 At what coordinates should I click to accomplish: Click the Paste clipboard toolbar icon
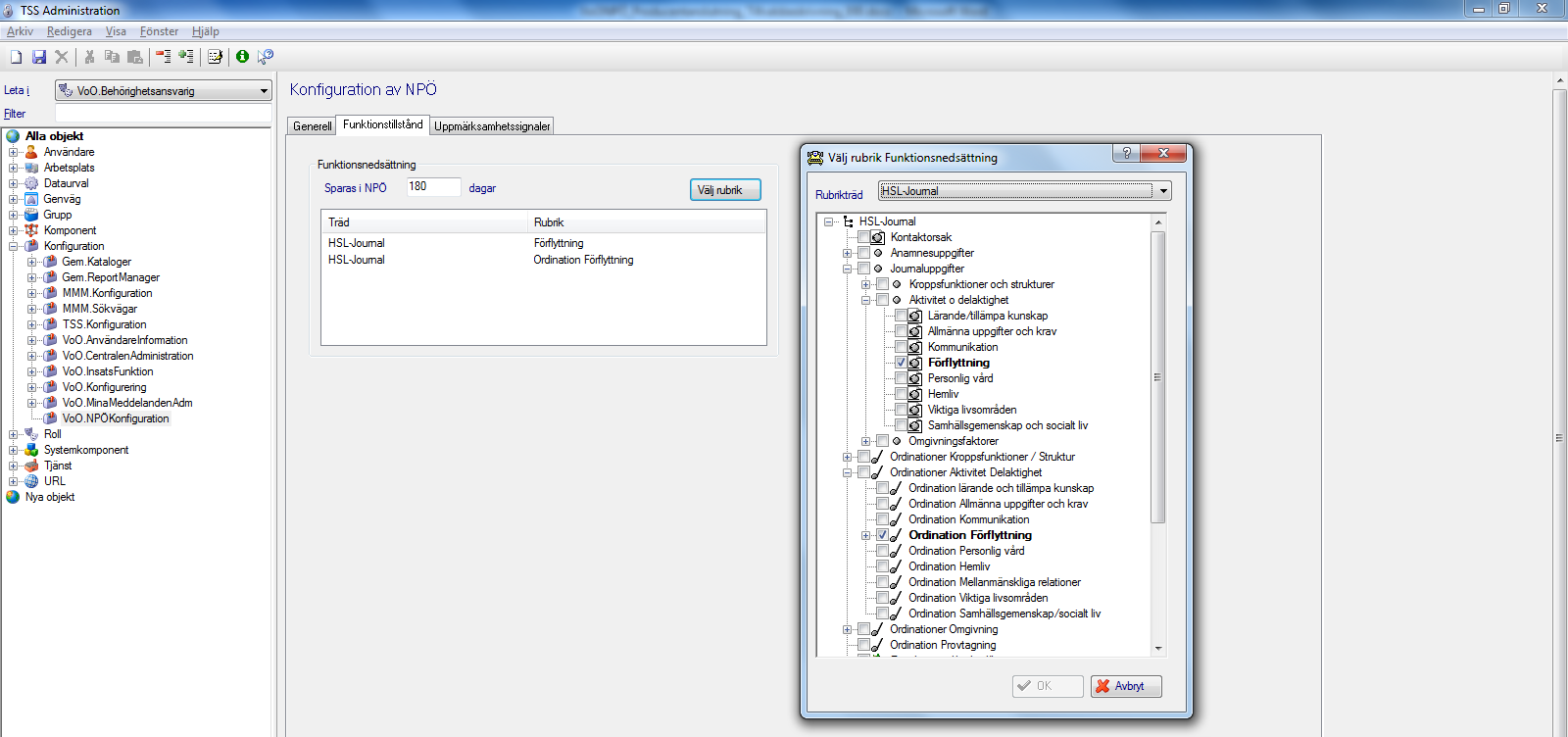(x=135, y=57)
